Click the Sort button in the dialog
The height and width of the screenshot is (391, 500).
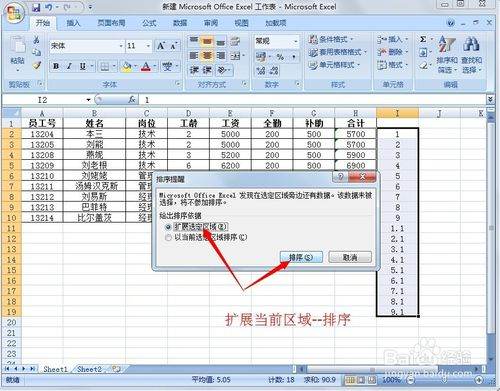[301, 257]
